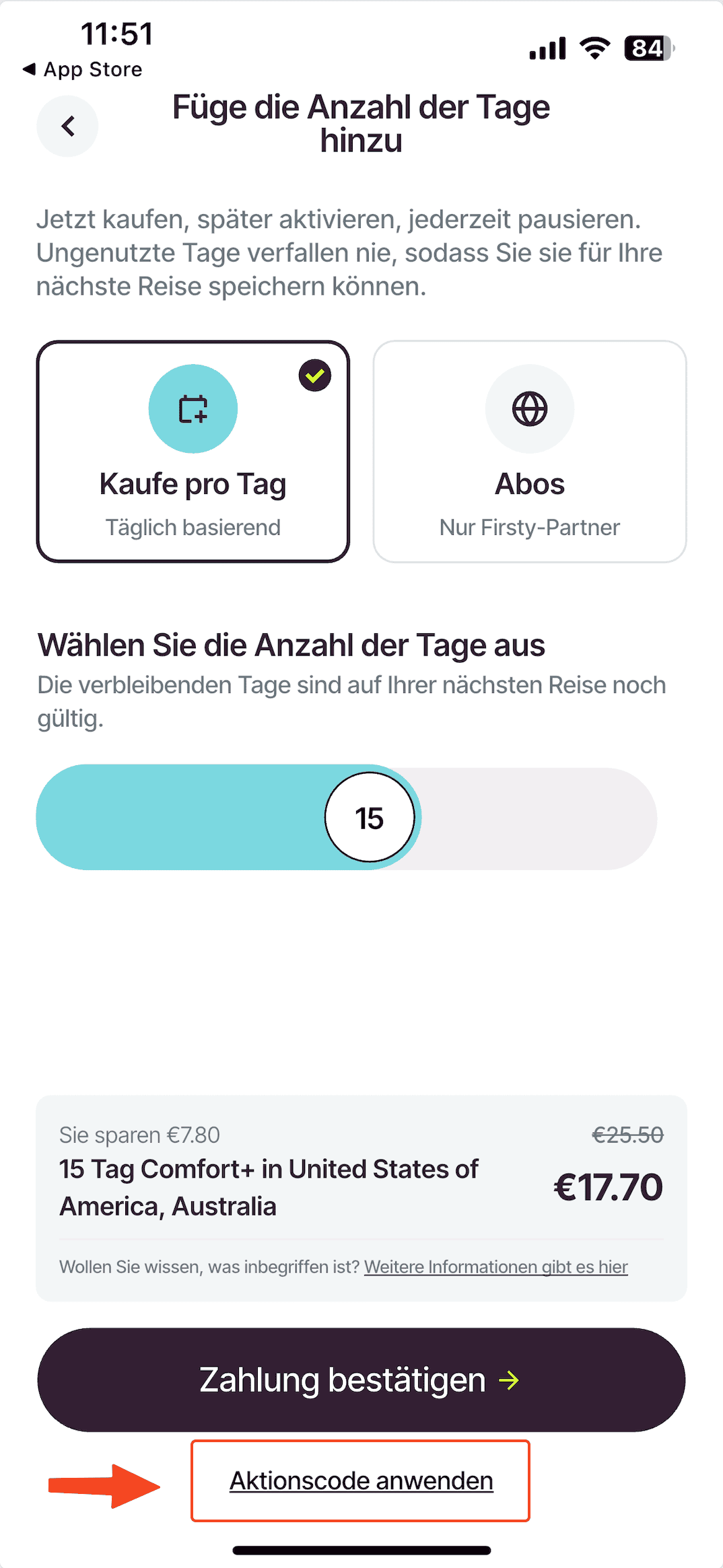Tap the unfilled grey part of days slider

[539, 818]
